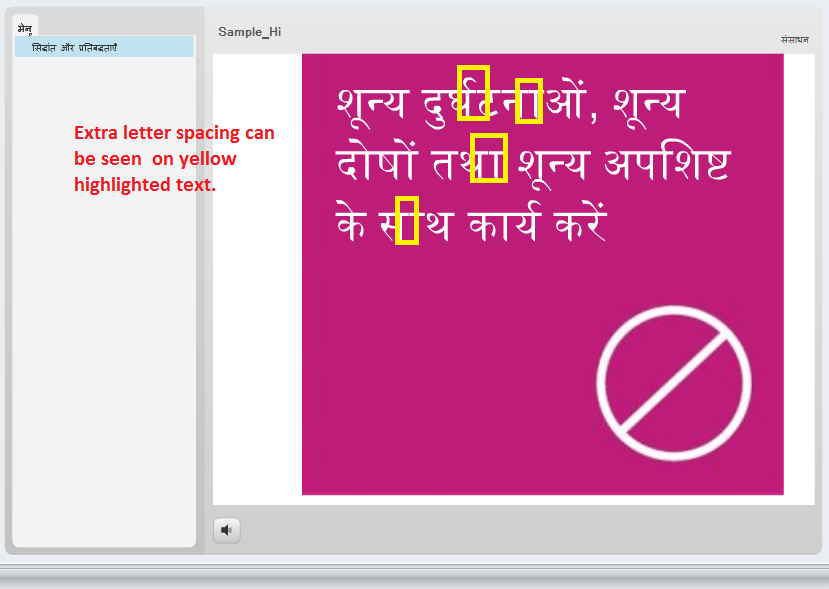Image resolution: width=829 pixels, height=589 pixels.
Task: Open the मेनू tab
Action: click(25, 27)
